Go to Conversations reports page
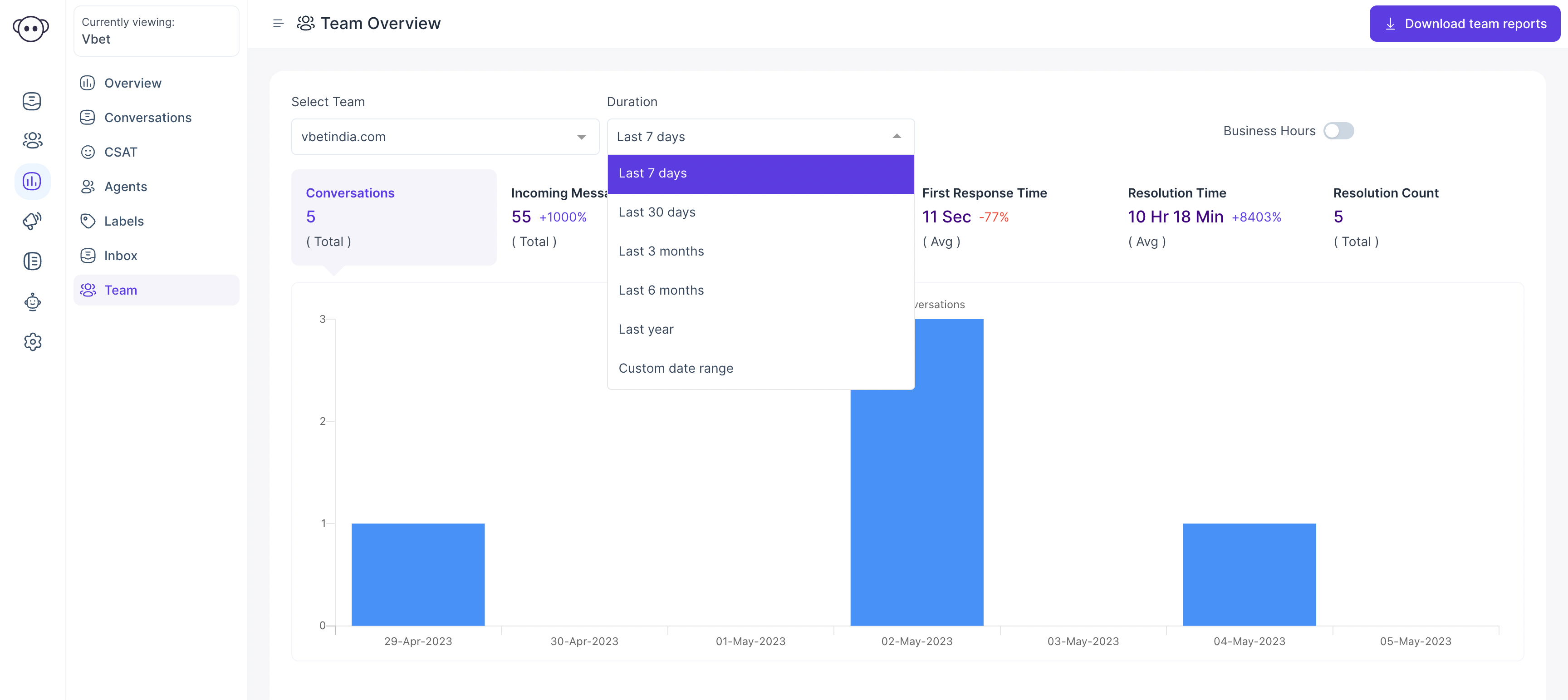The height and width of the screenshot is (700, 1568). (x=157, y=118)
